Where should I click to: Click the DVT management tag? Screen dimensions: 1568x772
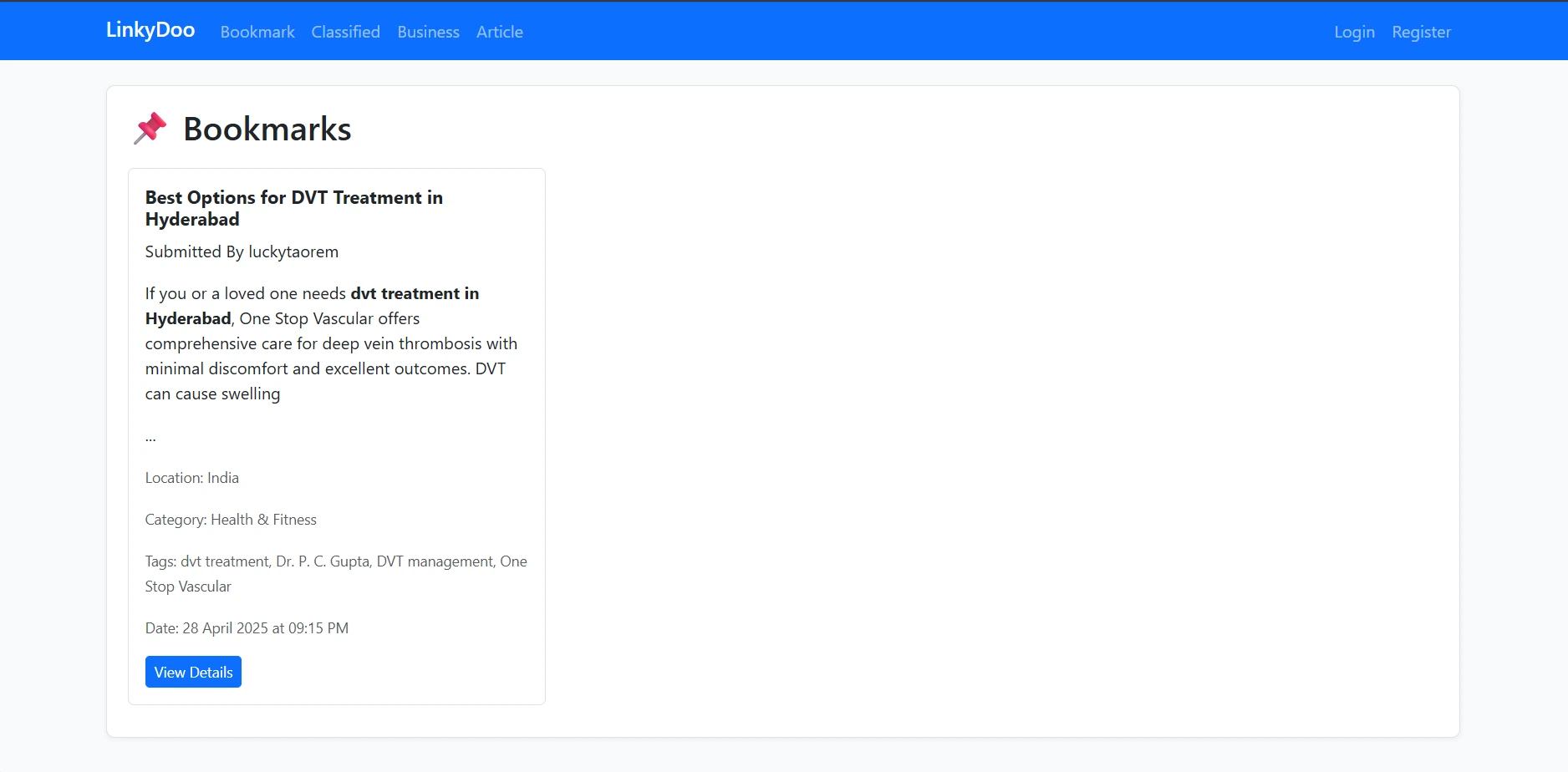point(435,561)
